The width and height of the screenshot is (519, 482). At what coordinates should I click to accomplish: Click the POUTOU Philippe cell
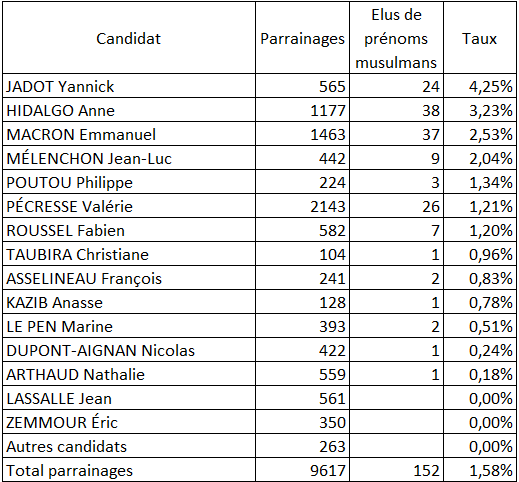pyautogui.click(x=129, y=182)
